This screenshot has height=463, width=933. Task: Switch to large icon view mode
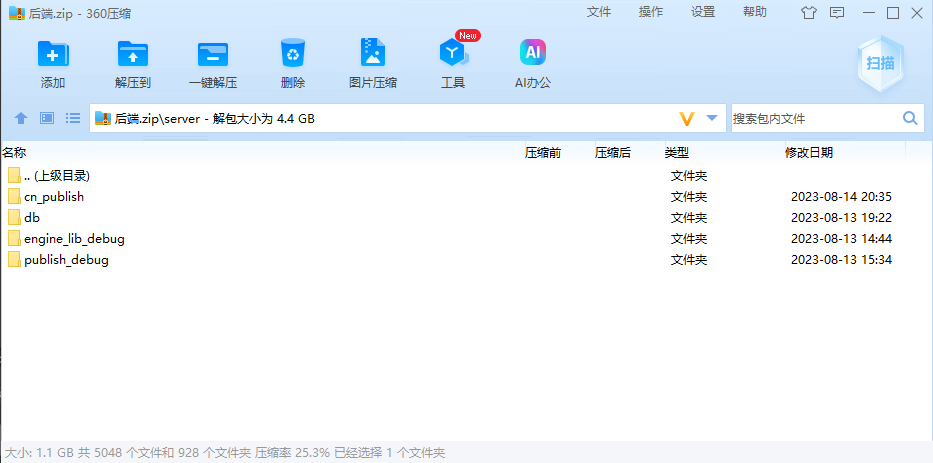pos(46,118)
